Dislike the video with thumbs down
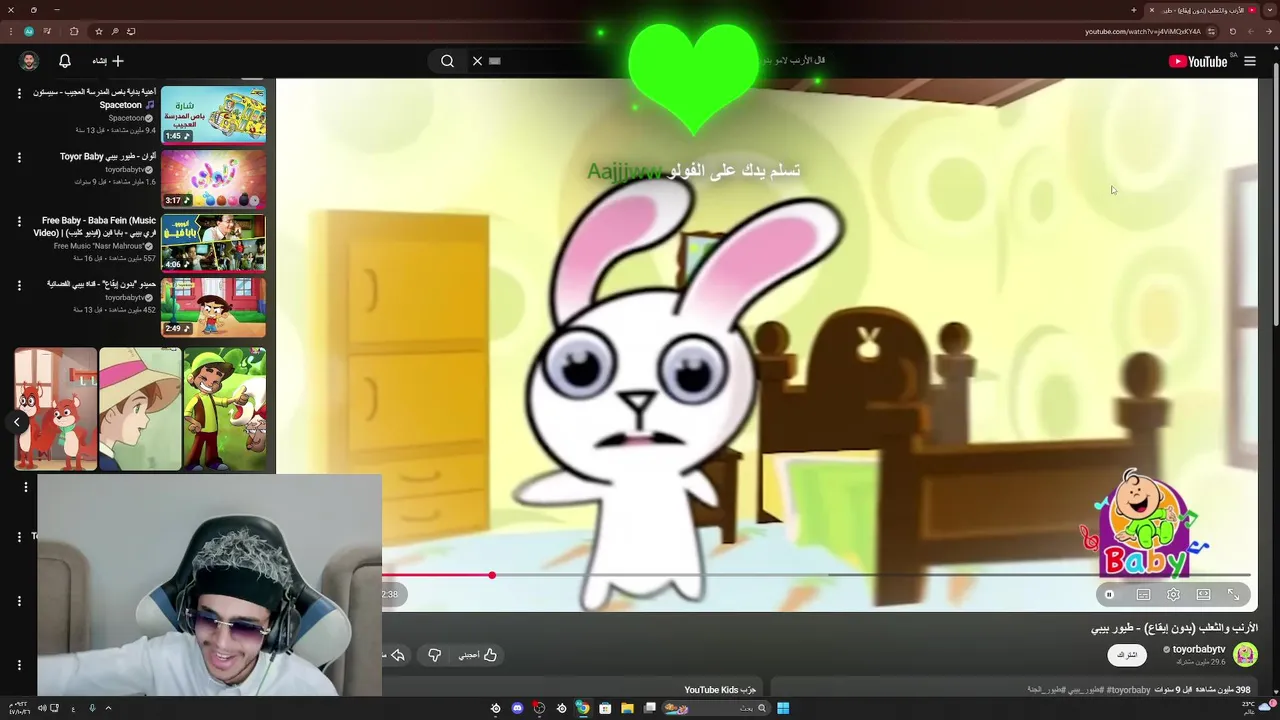1280x720 pixels. pos(434,655)
